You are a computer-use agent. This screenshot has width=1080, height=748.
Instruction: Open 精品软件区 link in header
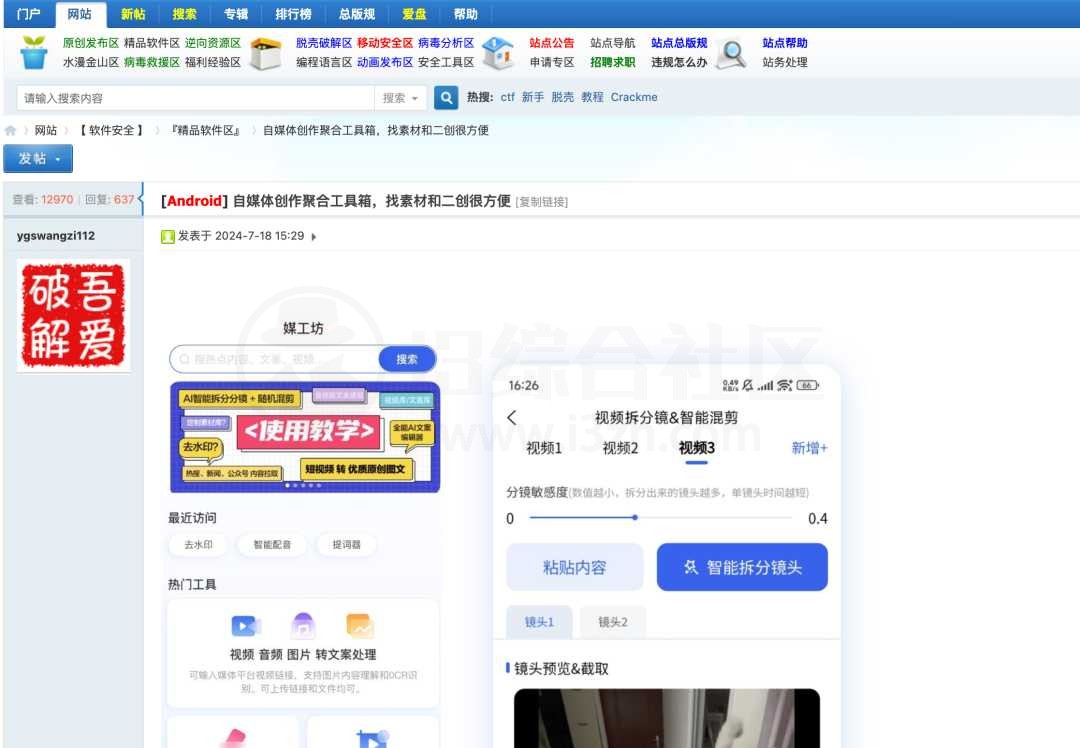click(152, 43)
